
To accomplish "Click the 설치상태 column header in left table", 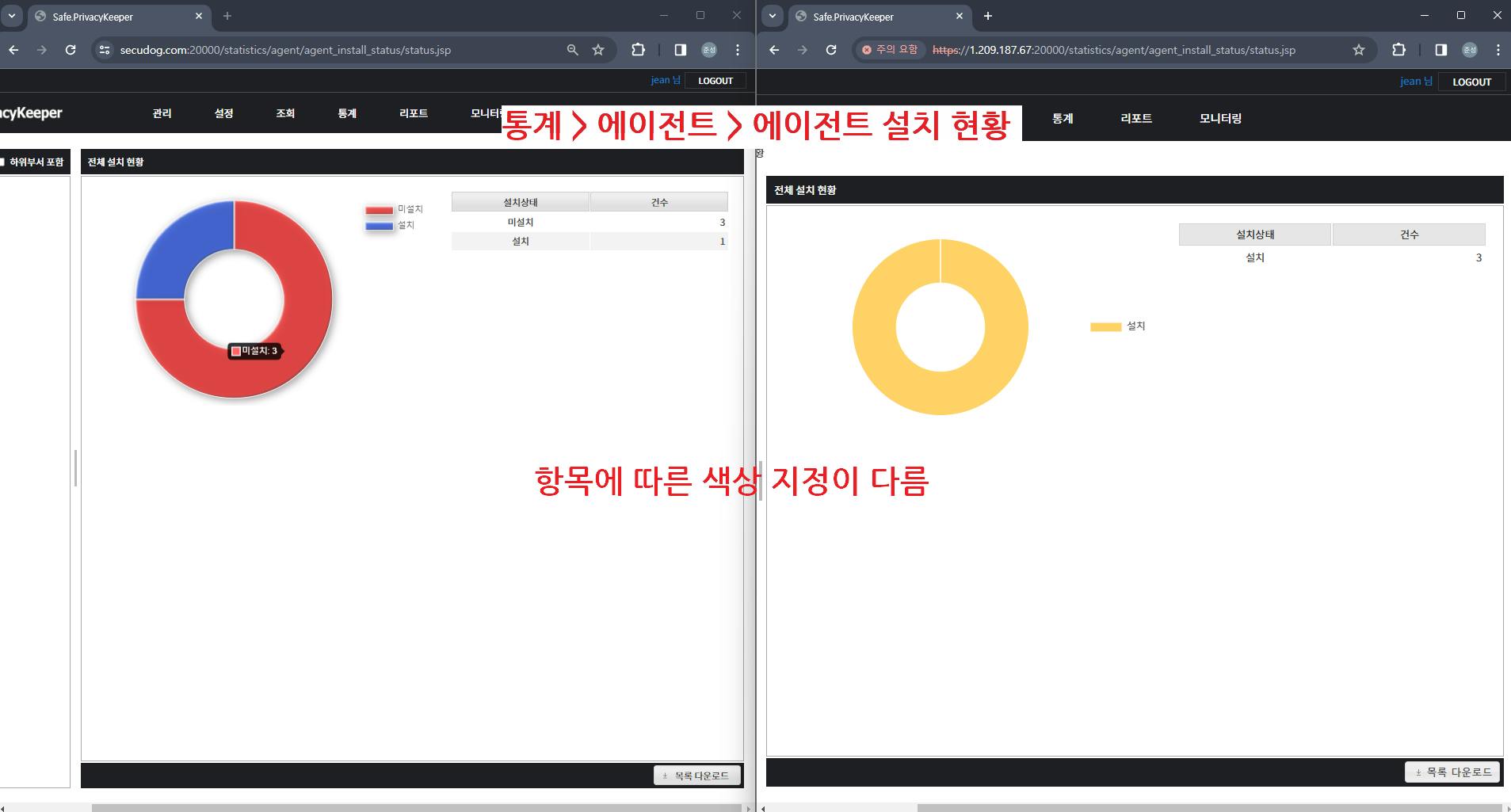I will [521, 202].
